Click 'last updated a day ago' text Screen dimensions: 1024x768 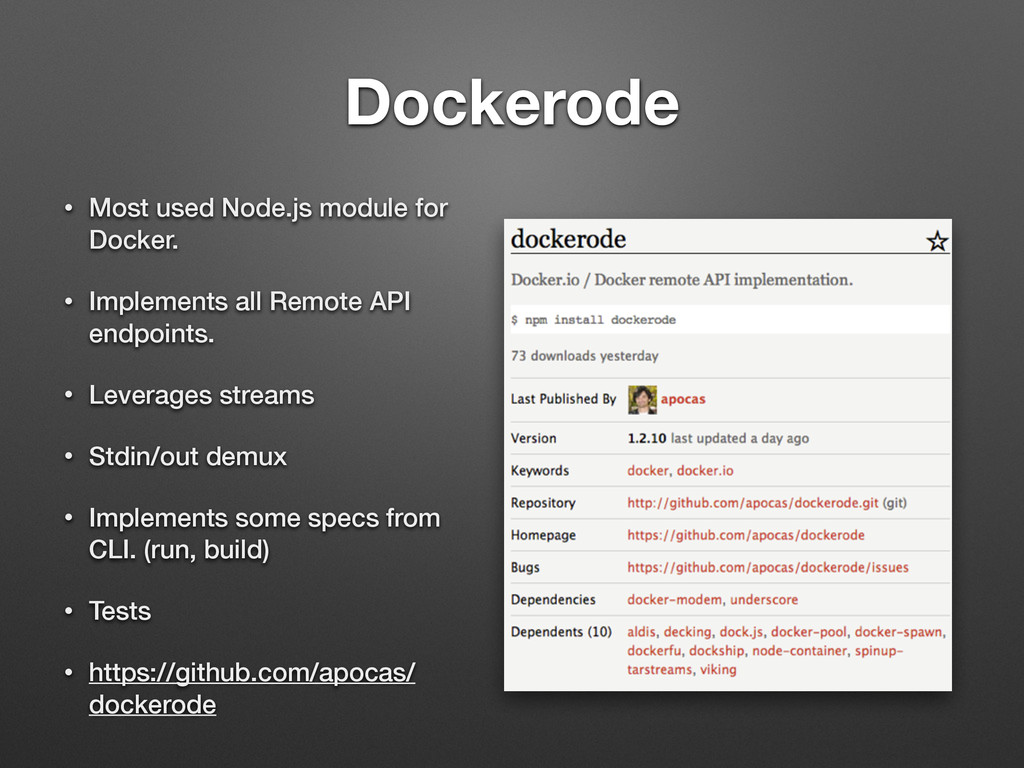point(740,438)
